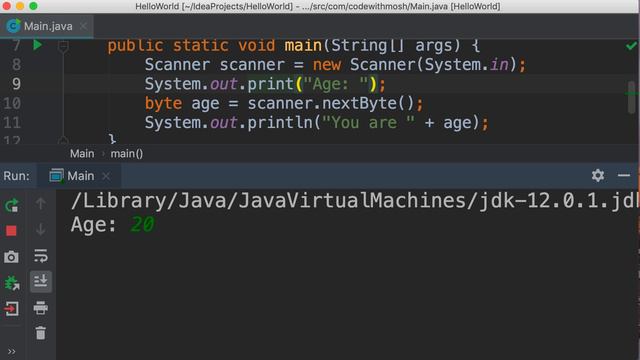Viewport: 640px width, 360px height.
Task: Click the yellow macOS minimize button
Action: tap(20, 6)
